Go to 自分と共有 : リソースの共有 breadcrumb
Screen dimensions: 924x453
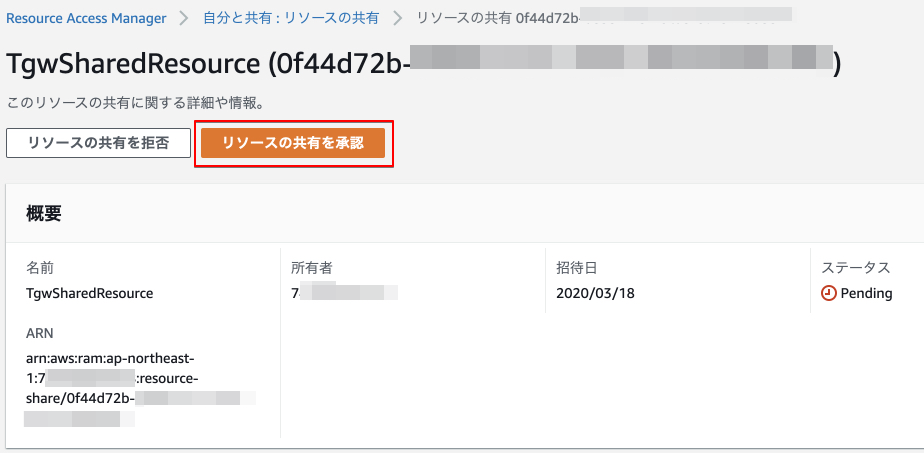pyautogui.click(x=291, y=18)
